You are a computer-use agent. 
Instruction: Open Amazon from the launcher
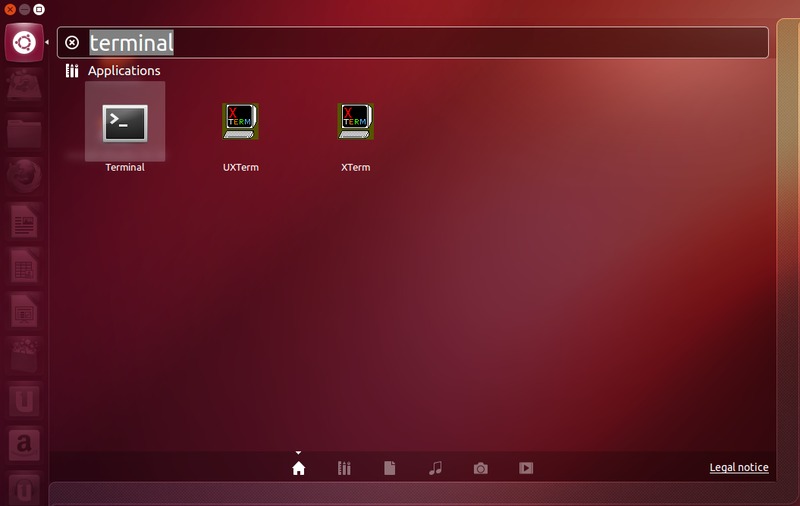[x=24, y=443]
